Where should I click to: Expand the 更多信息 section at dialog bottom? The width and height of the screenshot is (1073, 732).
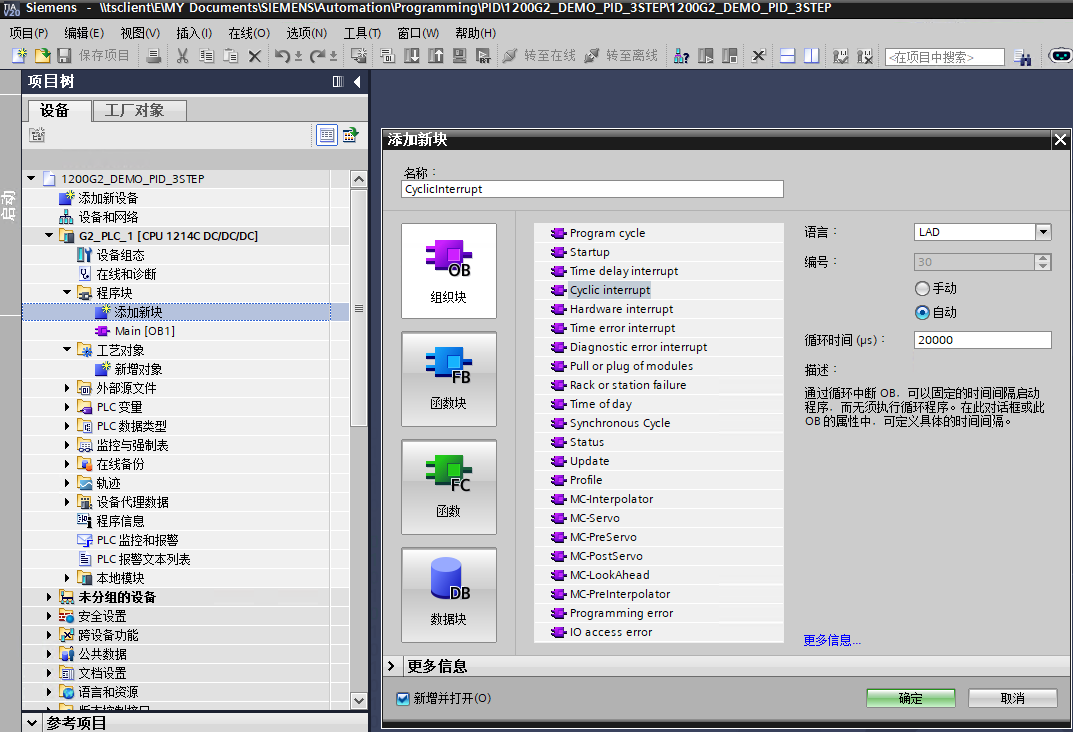392,666
